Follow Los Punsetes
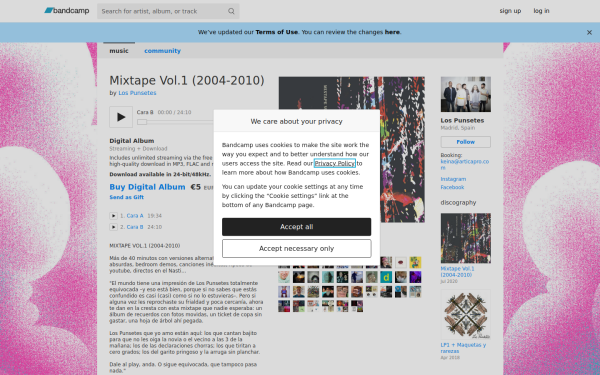600x375 pixels. coord(466,142)
